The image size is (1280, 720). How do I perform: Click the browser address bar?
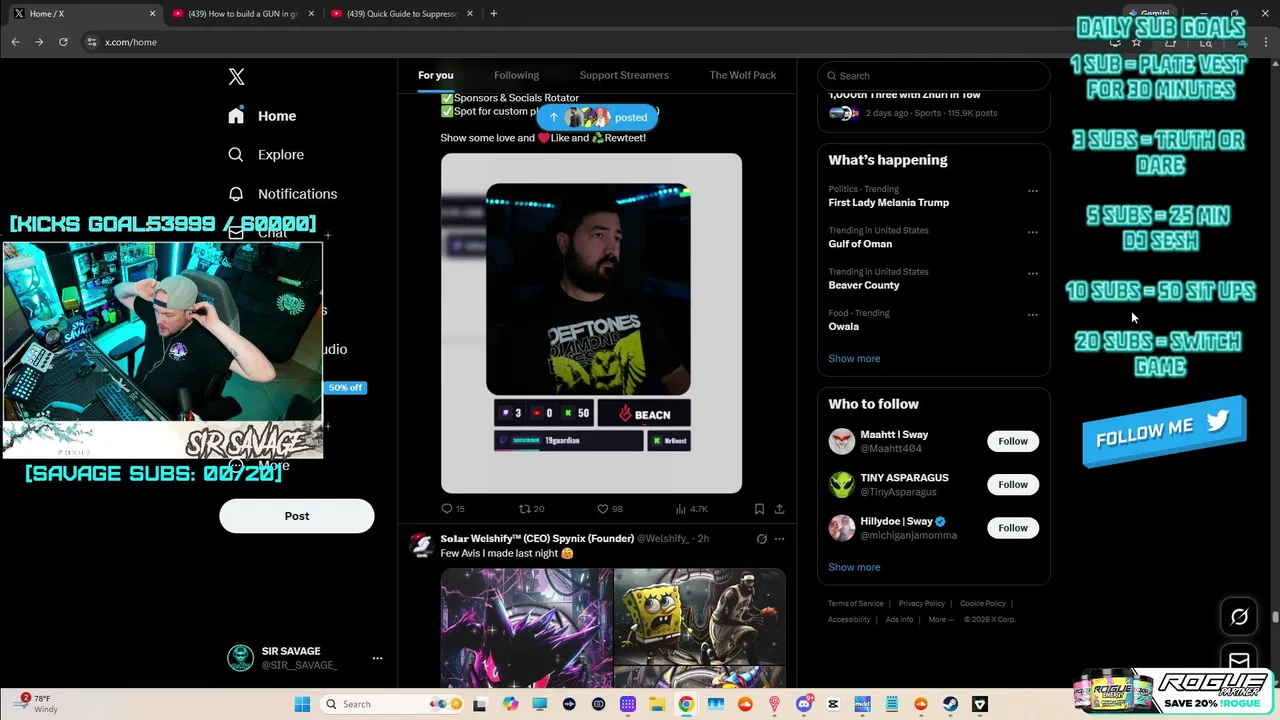[590, 42]
